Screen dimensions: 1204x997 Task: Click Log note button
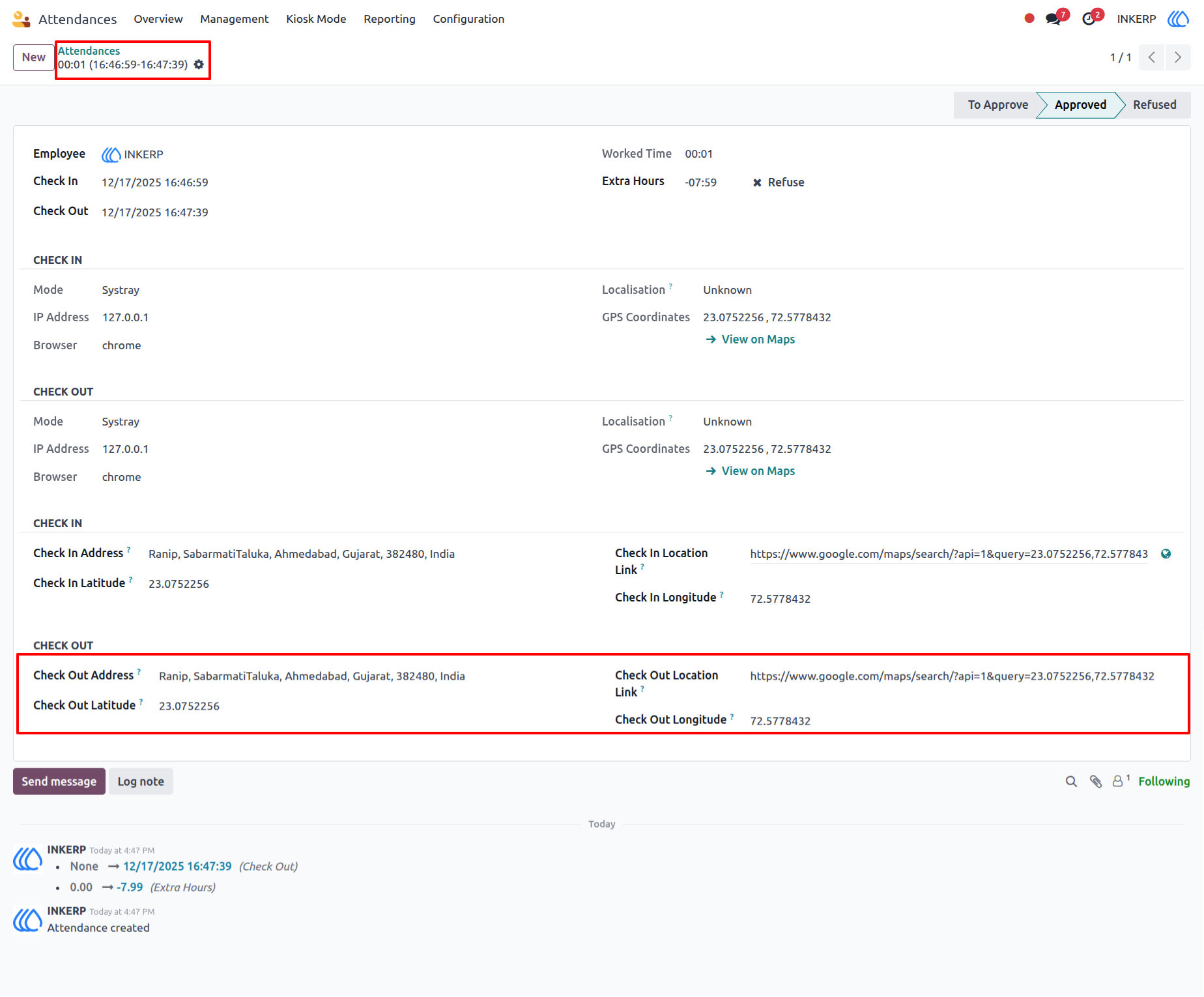pos(141,781)
